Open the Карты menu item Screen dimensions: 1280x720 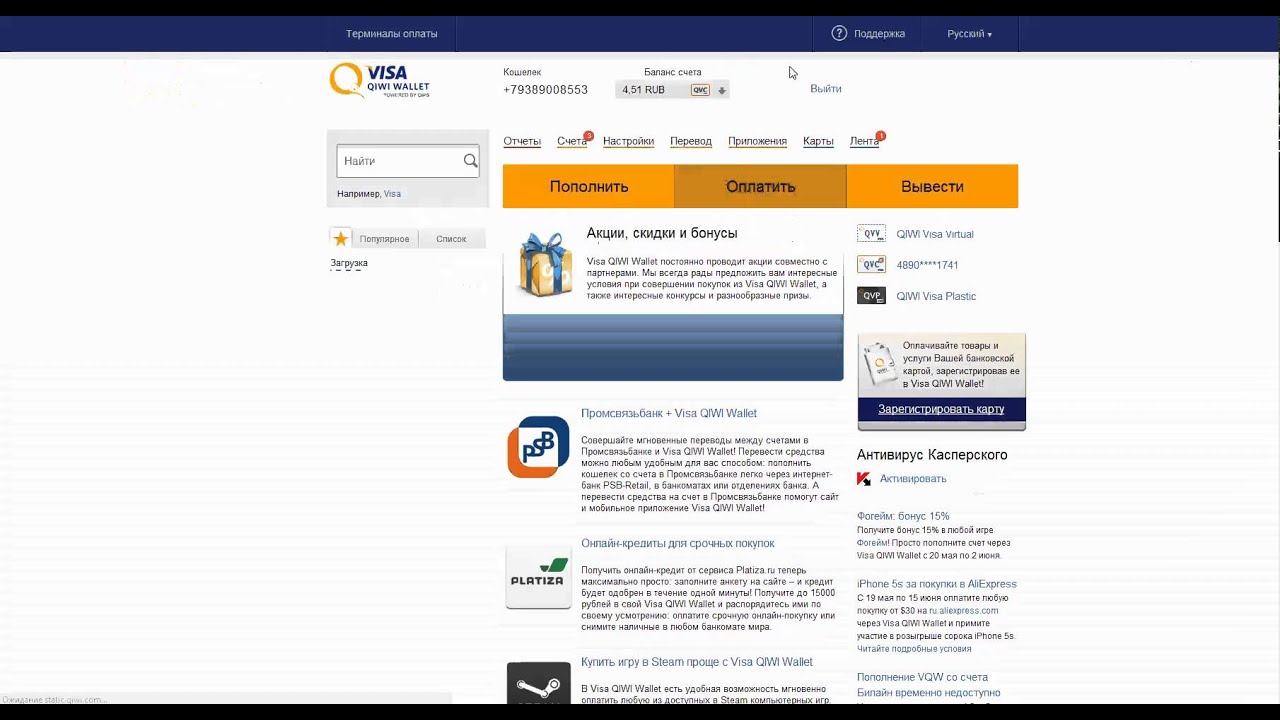coord(818,141)
